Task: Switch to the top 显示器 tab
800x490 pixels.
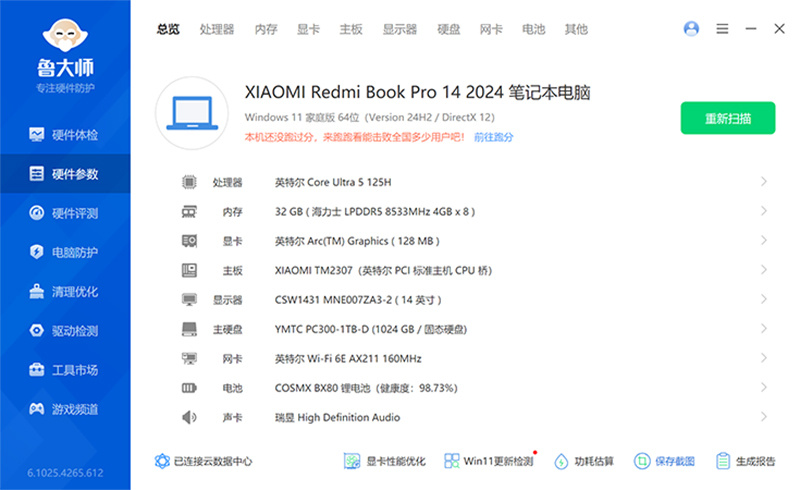Action: coord(400,29)
